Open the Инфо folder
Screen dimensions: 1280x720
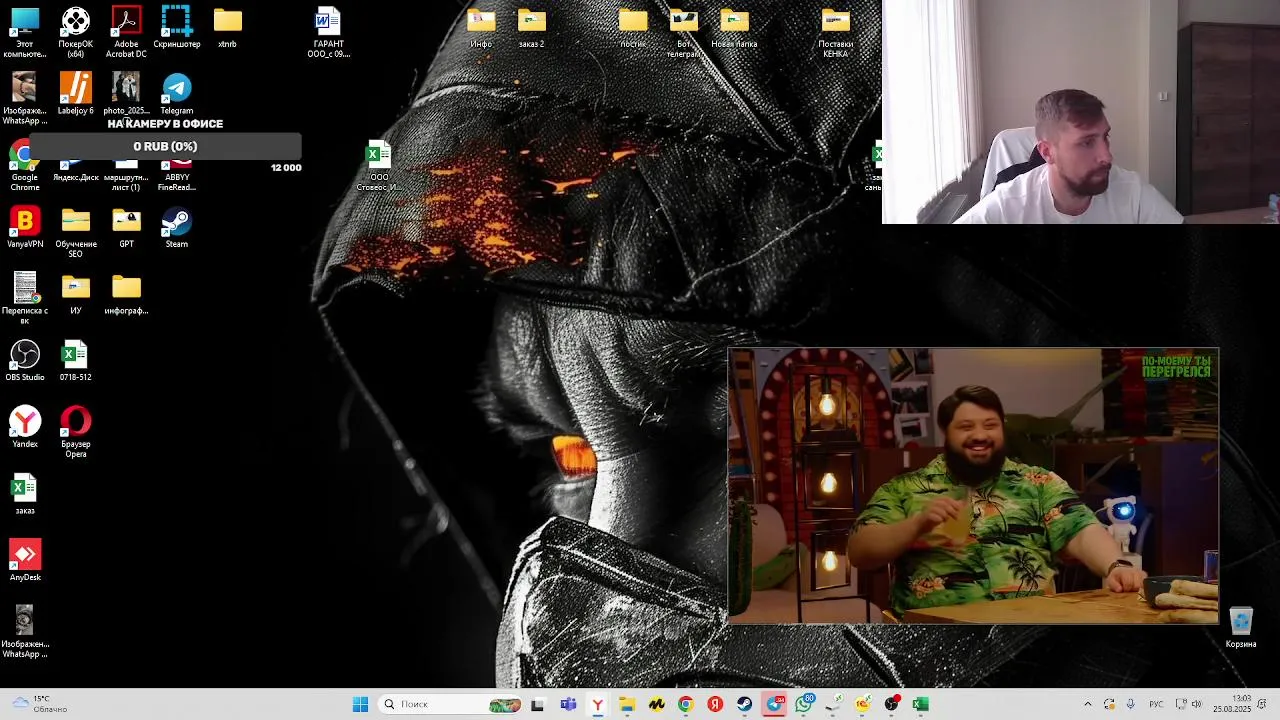pos(481,28)
